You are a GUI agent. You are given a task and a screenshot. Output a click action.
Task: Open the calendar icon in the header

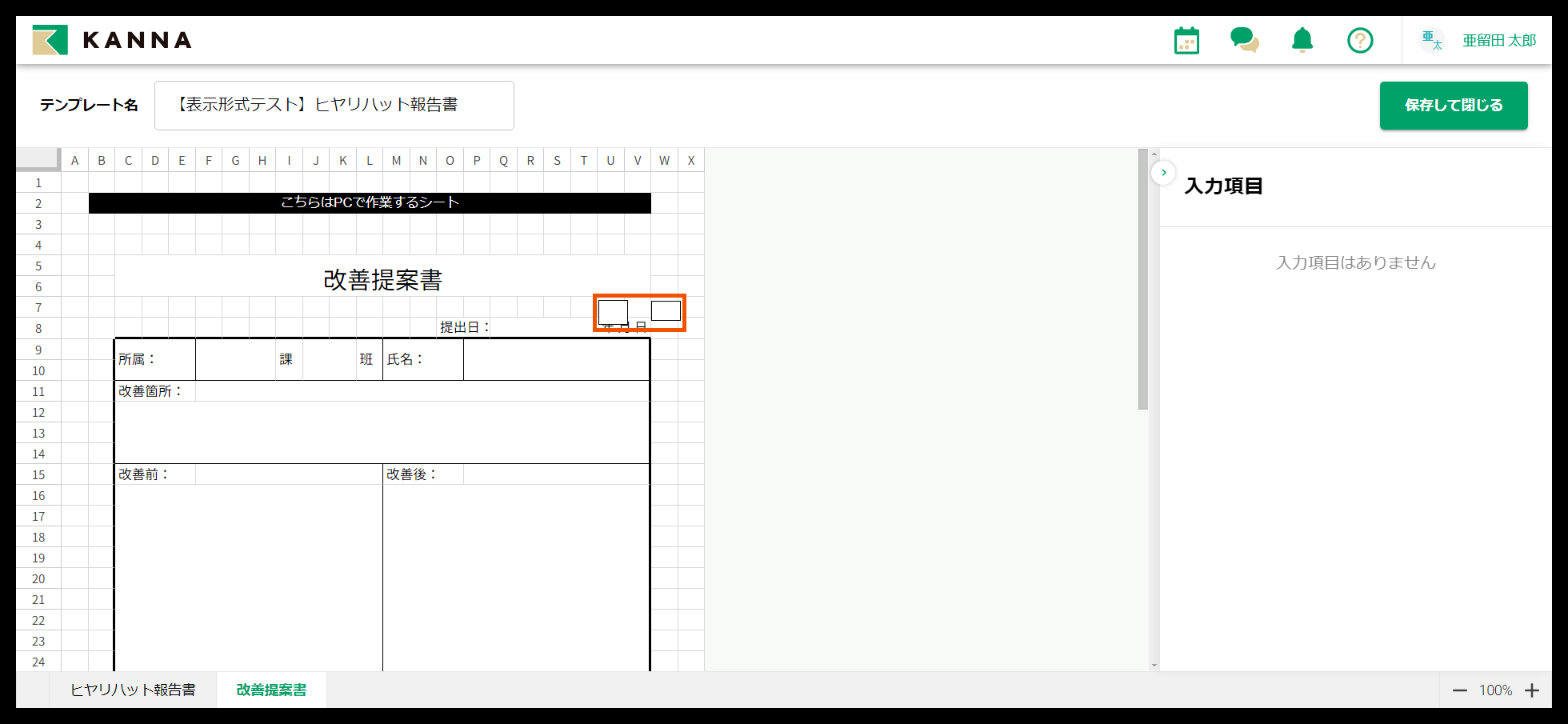pyautogui.click(x=1186, y=39)
